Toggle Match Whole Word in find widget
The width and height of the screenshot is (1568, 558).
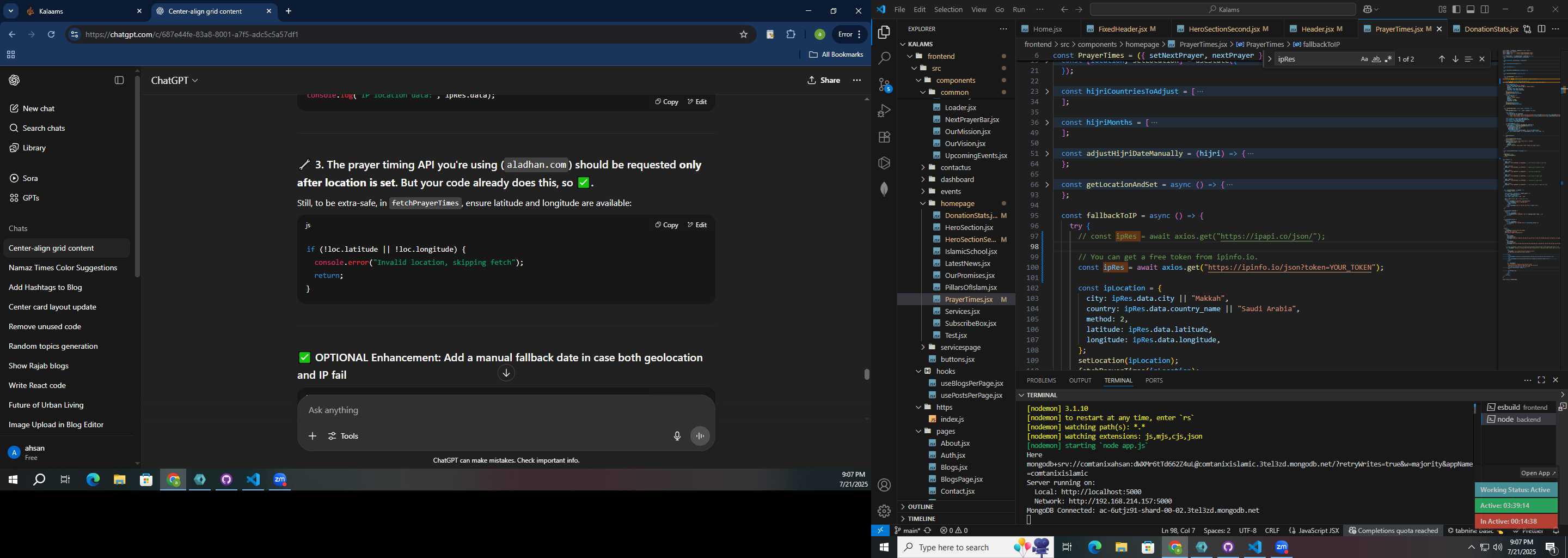tap(1376, 59)
